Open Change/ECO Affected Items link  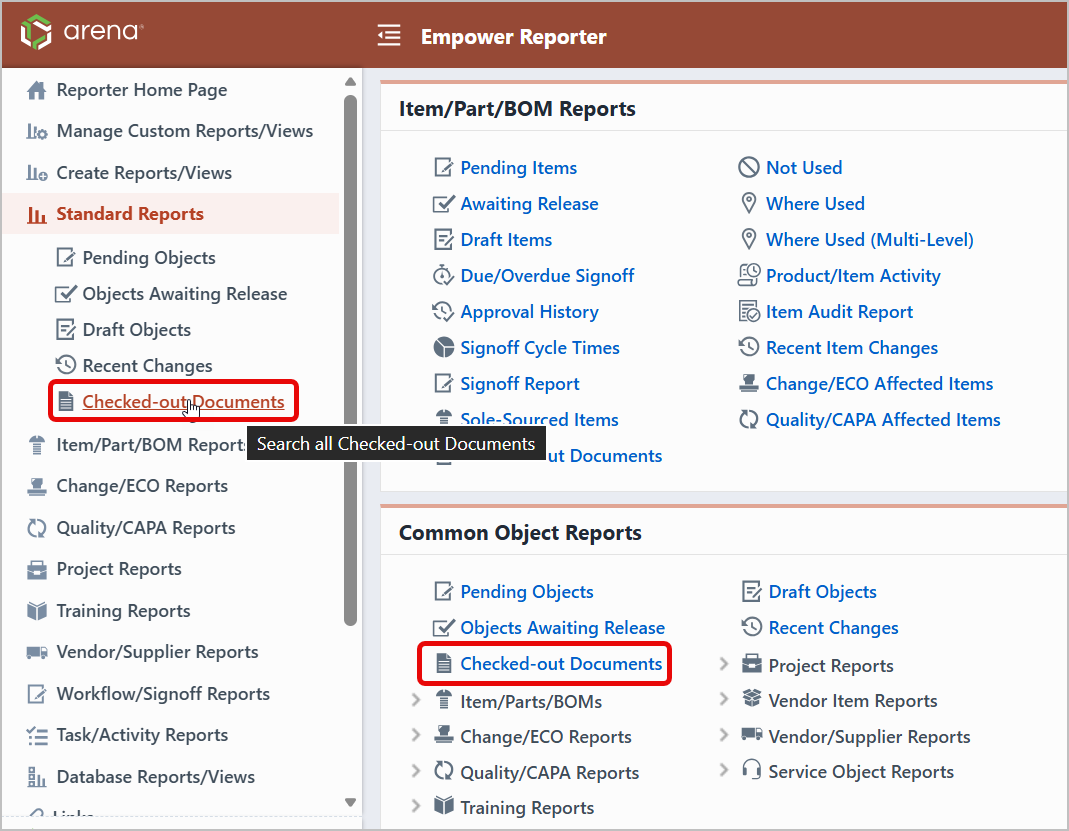point(879,384)
